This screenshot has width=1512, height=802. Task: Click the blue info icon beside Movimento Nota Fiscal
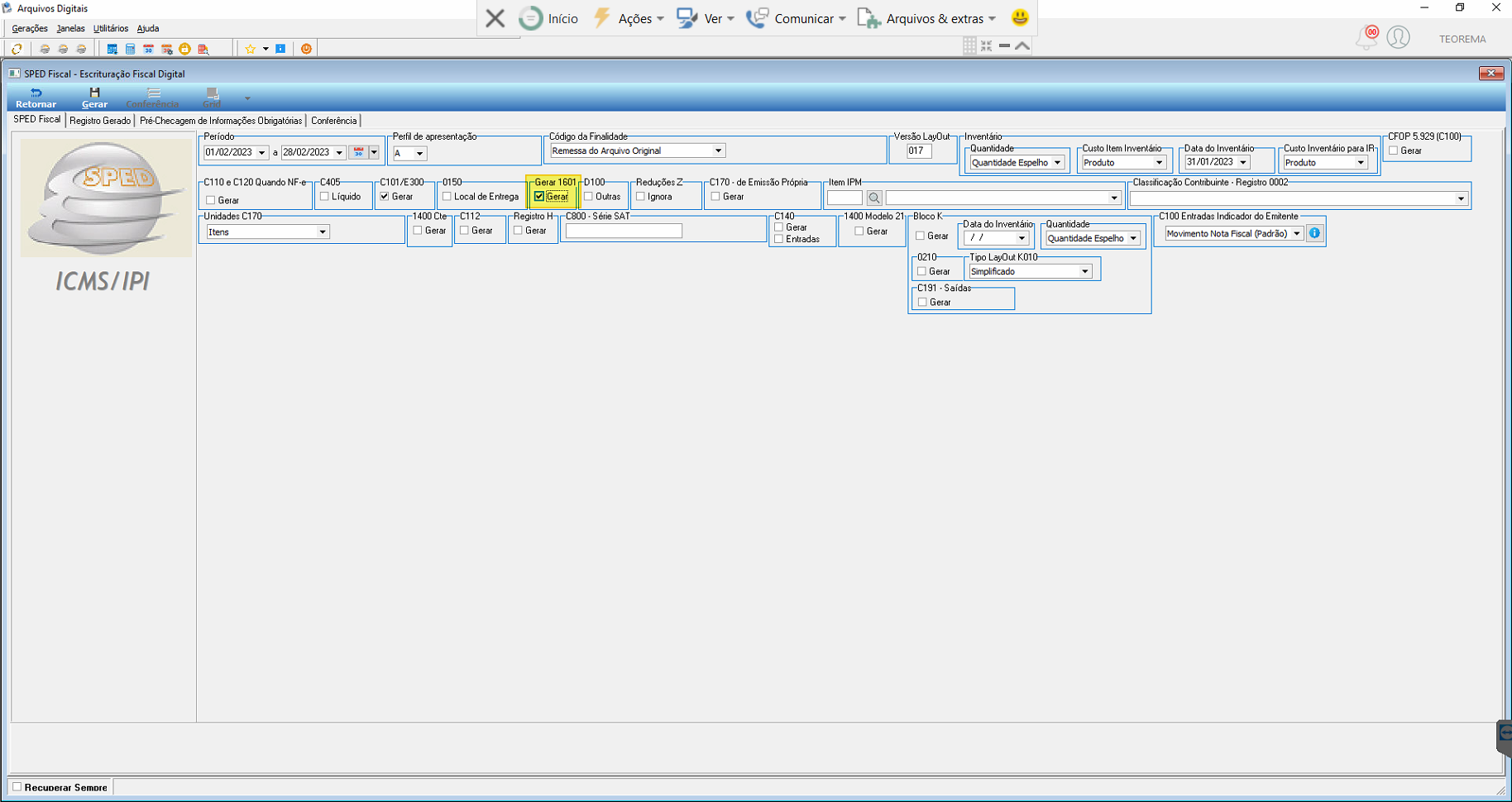tap(1314, 233)
